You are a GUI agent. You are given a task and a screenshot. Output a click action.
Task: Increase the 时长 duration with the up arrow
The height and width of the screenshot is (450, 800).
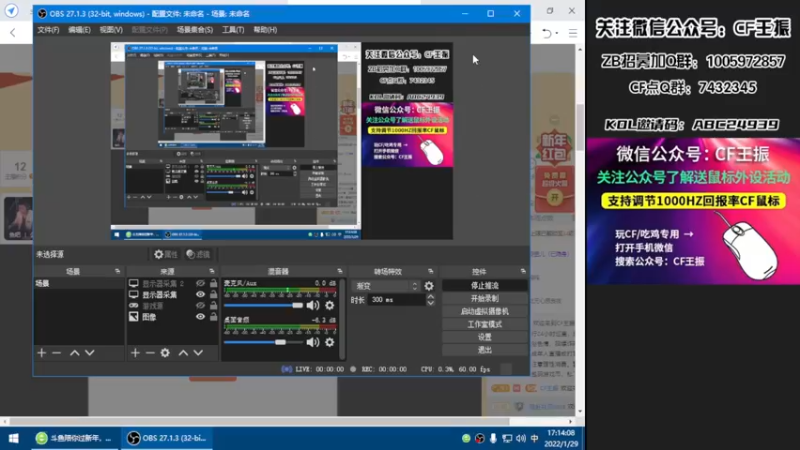(431, 296)
